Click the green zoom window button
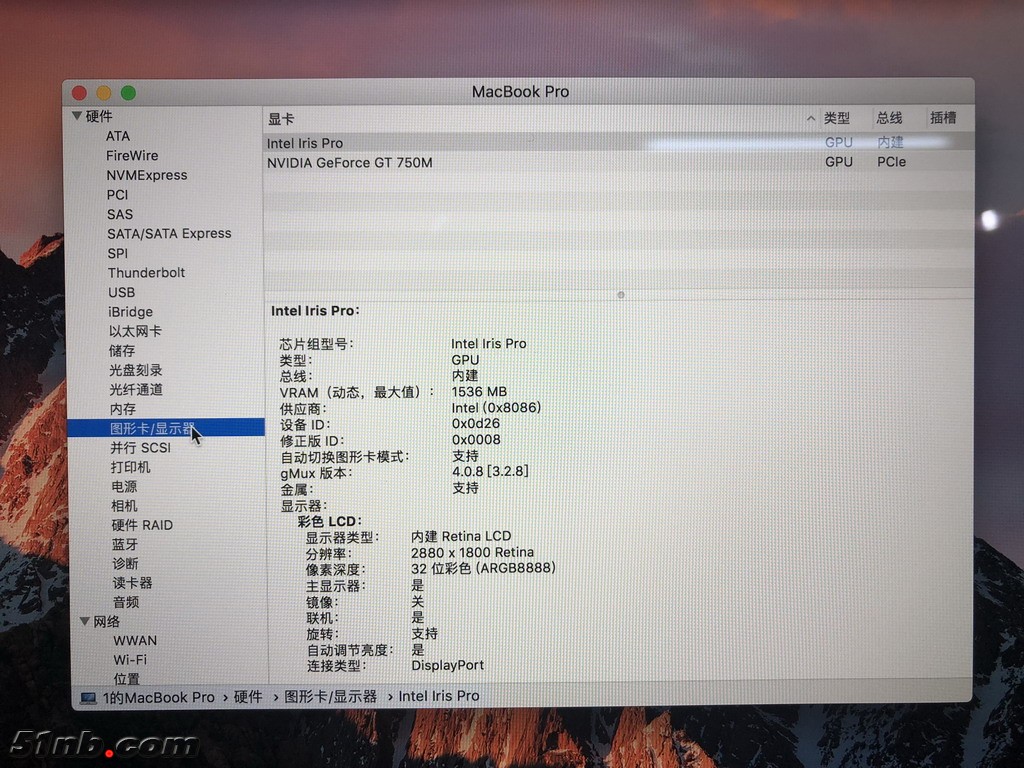 click(x=127, y=91)
